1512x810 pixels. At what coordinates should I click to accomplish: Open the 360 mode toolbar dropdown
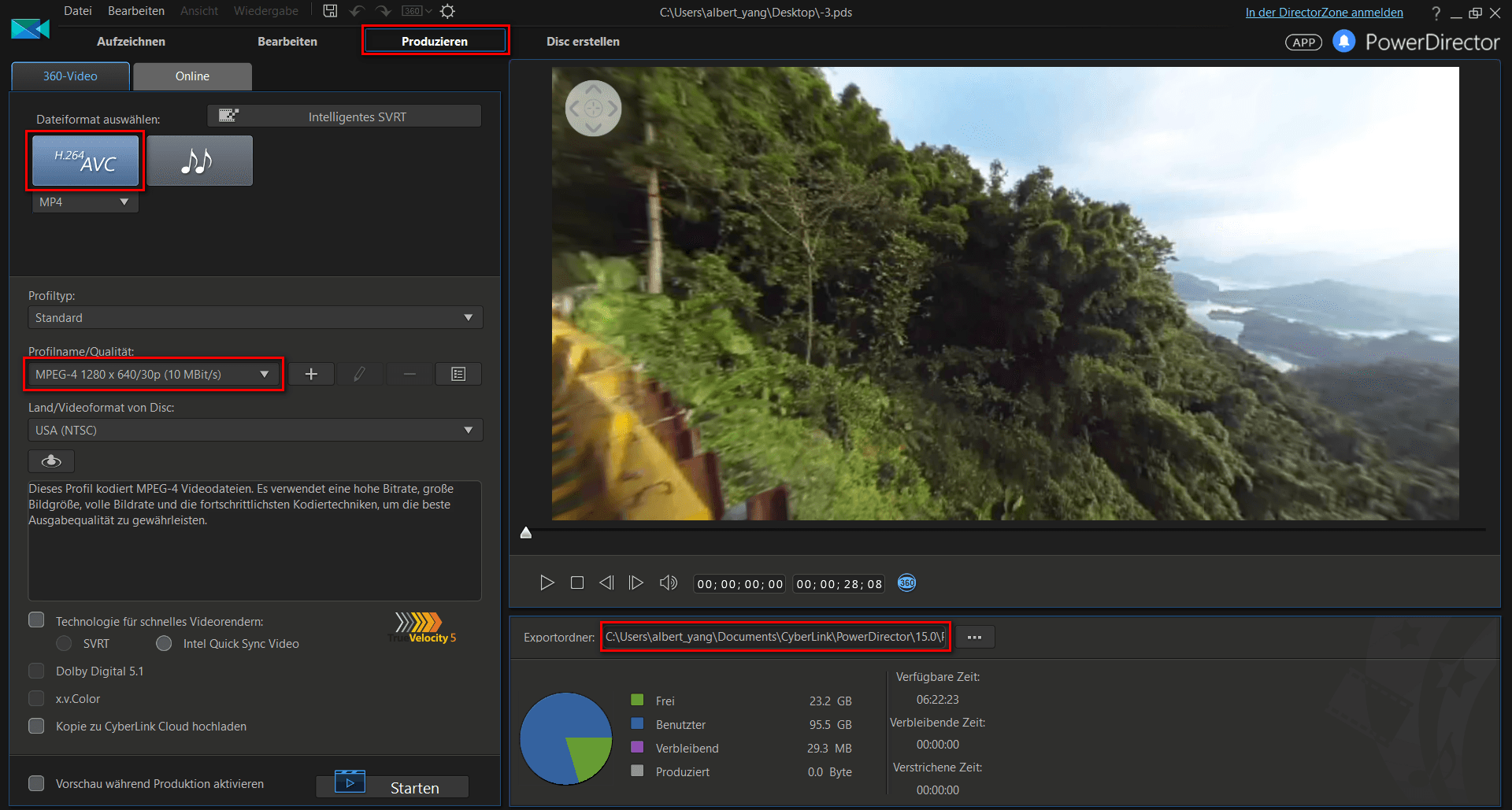click(417, 11)
